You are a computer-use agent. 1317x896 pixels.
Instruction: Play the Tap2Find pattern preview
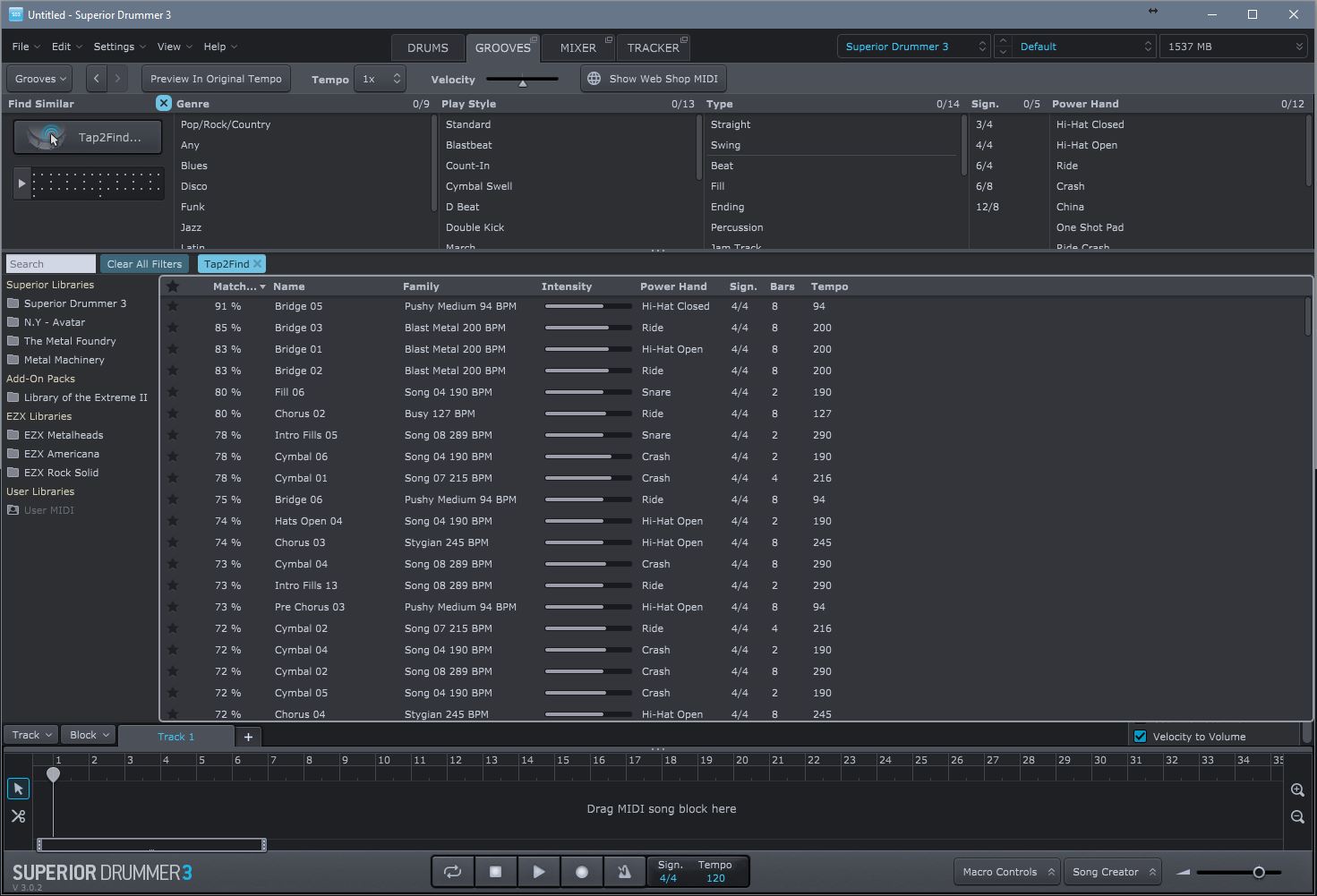pyautogui.click(x=21, y=183)
